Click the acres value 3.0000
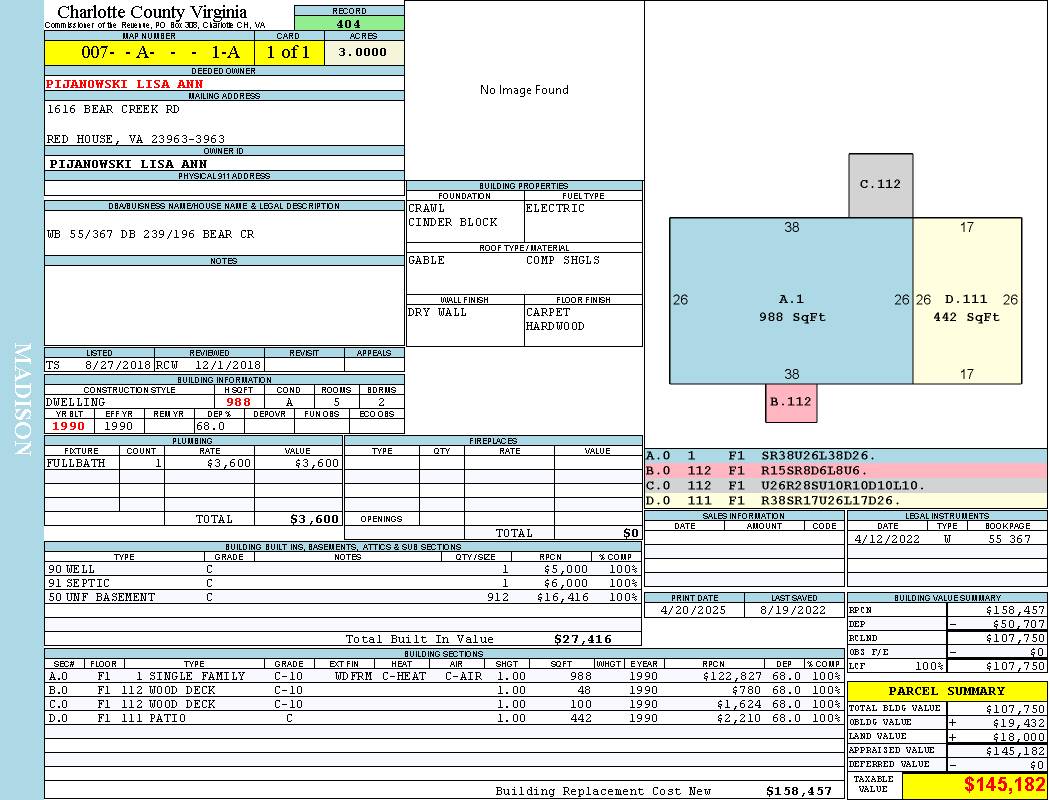This screenshot has width=1050, height=800. point(362,53)
